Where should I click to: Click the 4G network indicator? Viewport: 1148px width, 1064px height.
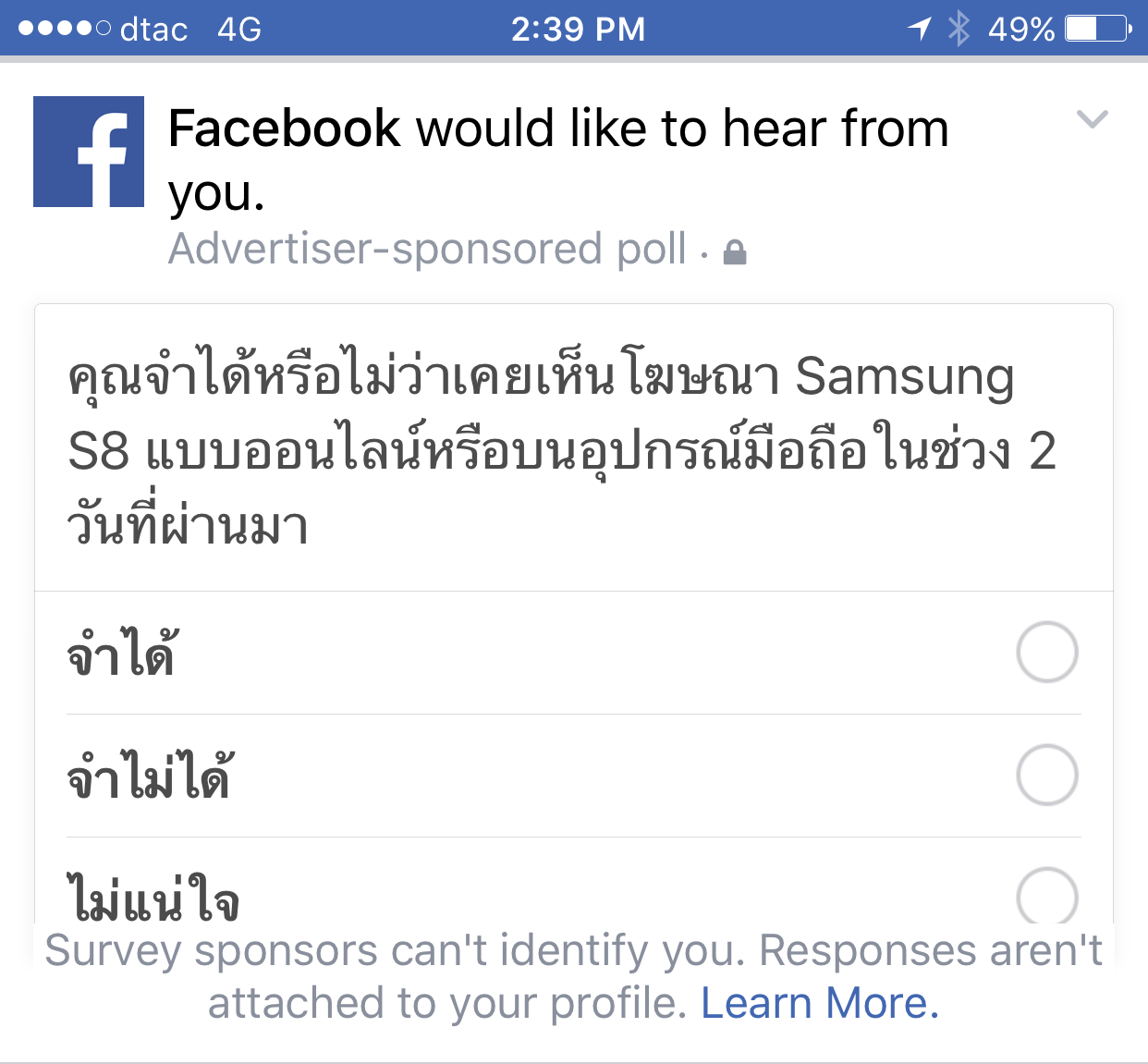237,29
